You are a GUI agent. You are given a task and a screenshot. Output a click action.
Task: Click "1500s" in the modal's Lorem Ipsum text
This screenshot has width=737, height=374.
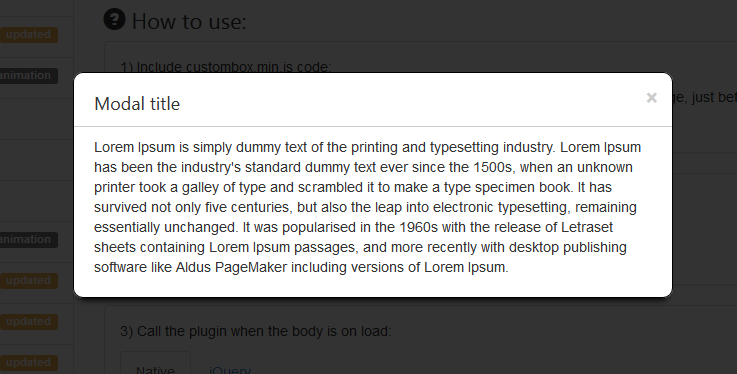click(x=494, y=167)
